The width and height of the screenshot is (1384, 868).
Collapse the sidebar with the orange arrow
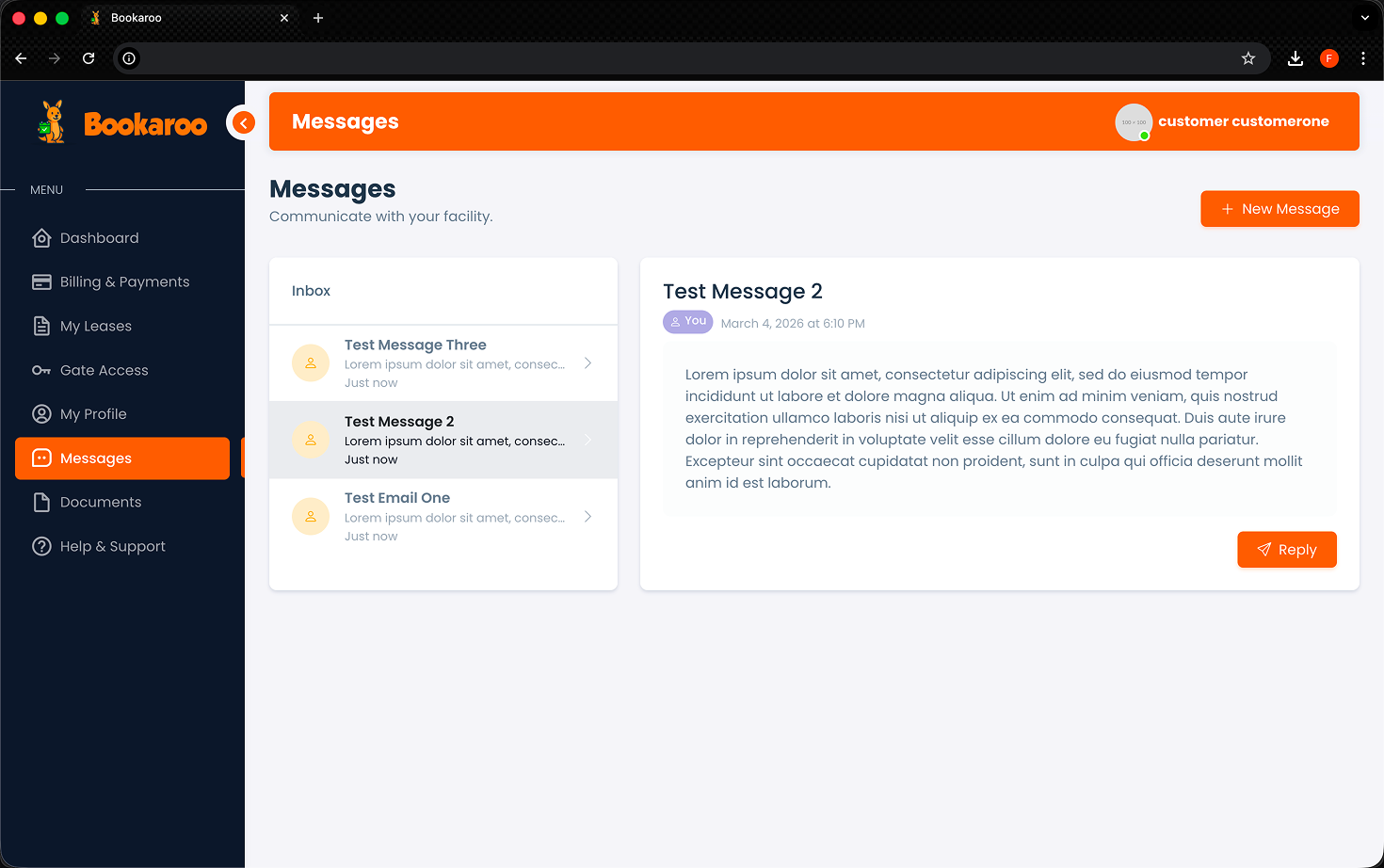click(x=243, y=123)
